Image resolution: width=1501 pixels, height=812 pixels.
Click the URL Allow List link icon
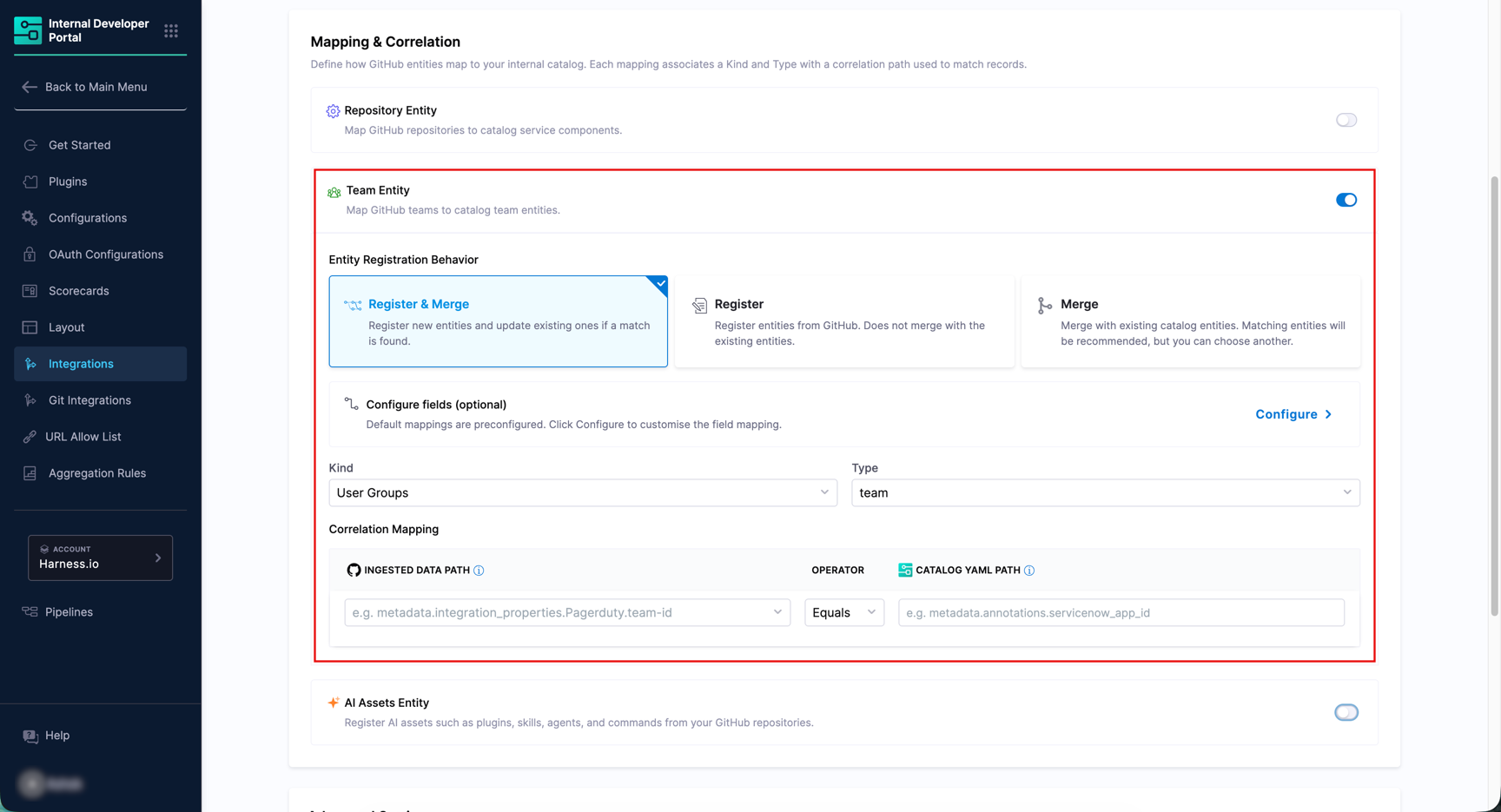30,437
